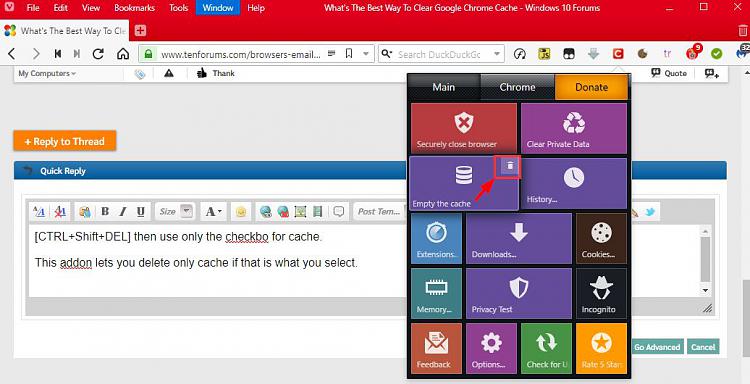Click the bookmark icon in address bar

click(349, 54)
